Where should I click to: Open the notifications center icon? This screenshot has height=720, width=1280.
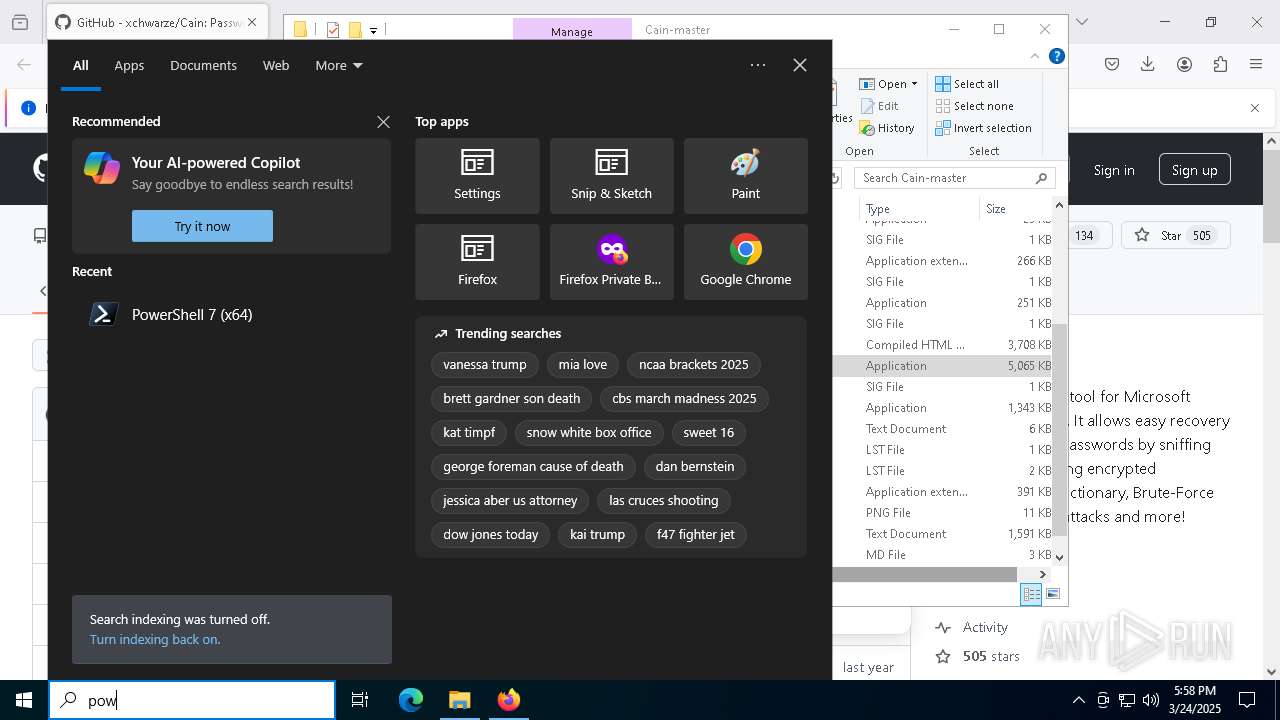1247,700
